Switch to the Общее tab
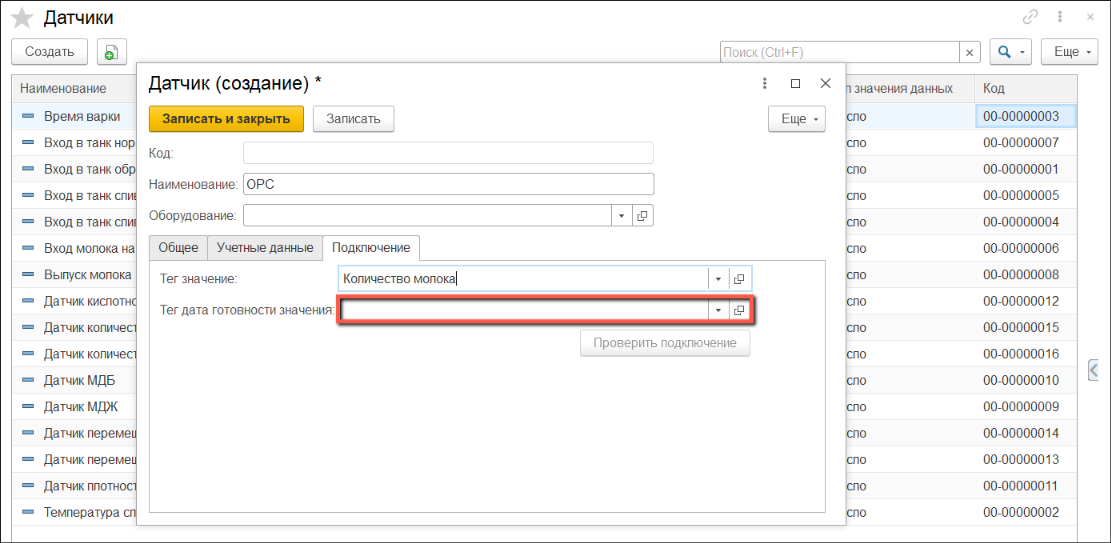Screen dimensions: 1111x543 (179, 247)
